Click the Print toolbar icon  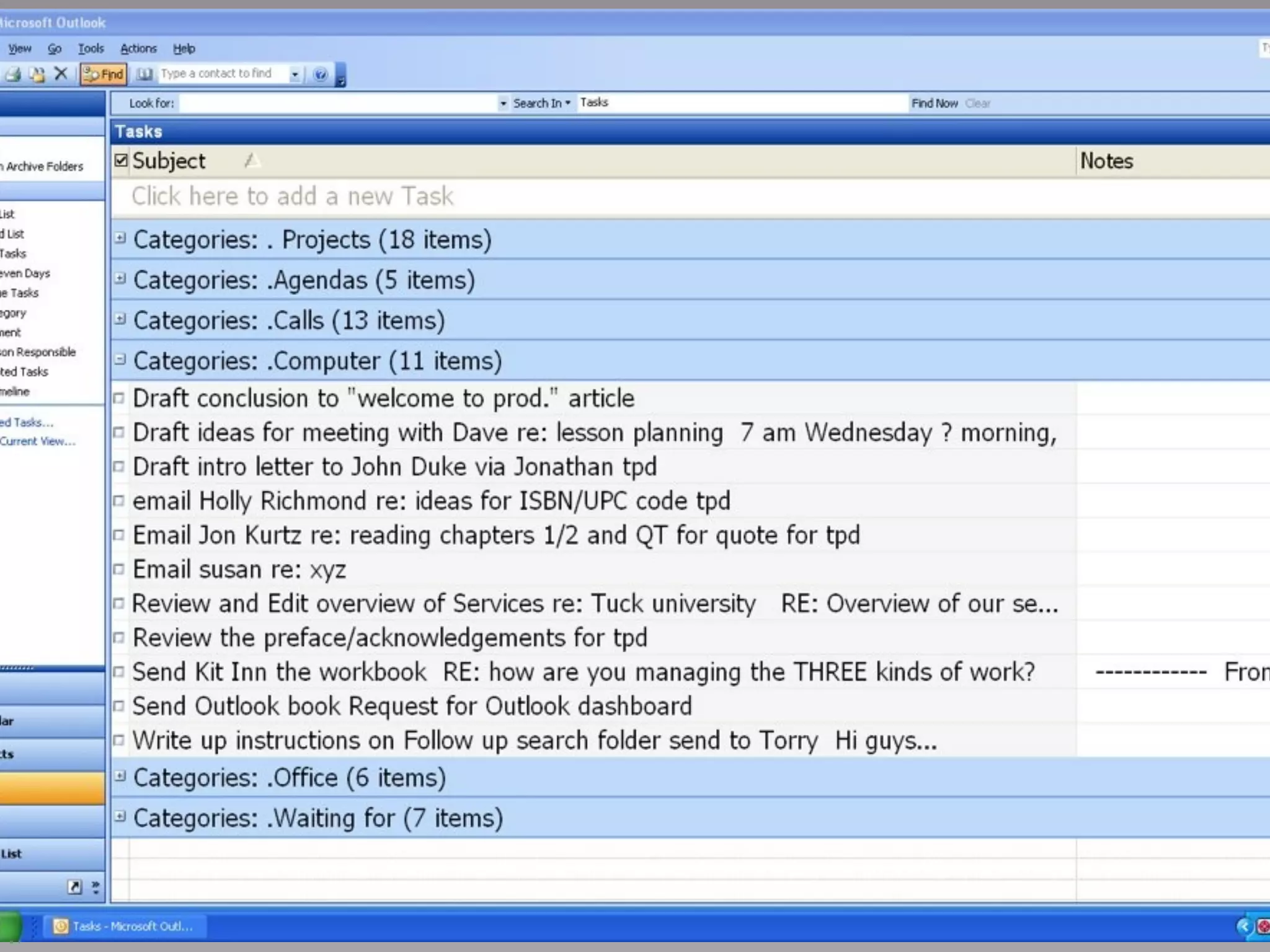[12, 74]
